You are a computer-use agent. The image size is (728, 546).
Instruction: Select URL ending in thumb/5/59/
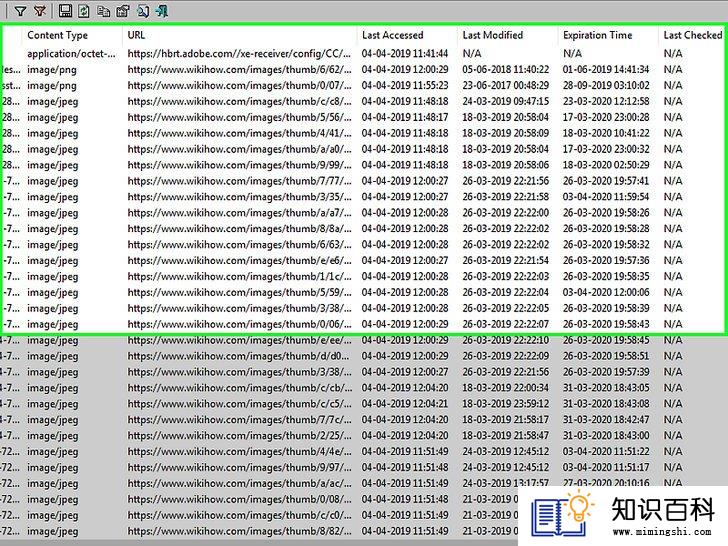[239, 292]
